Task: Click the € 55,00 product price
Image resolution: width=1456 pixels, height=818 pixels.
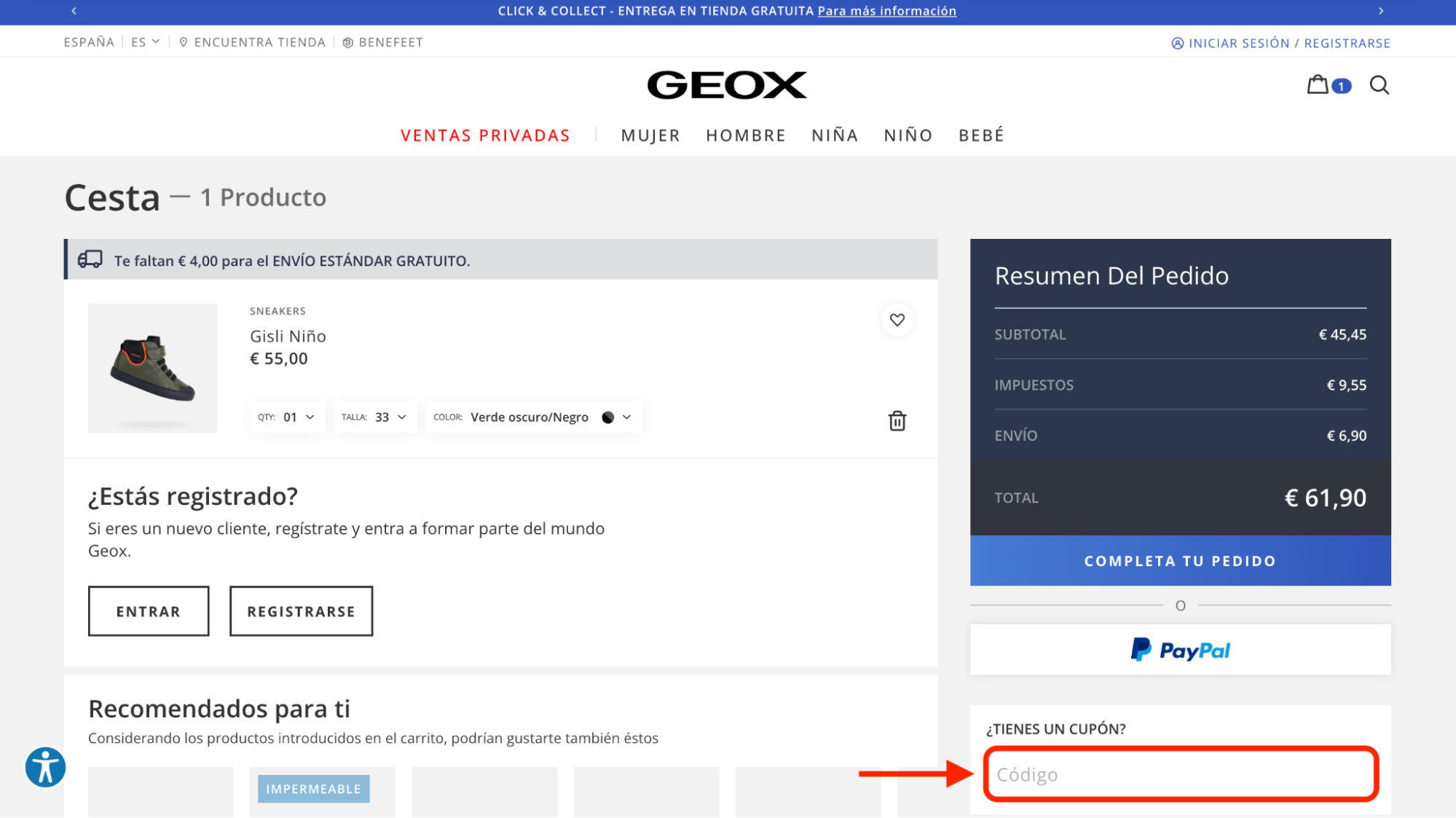Action: [279, 359]
